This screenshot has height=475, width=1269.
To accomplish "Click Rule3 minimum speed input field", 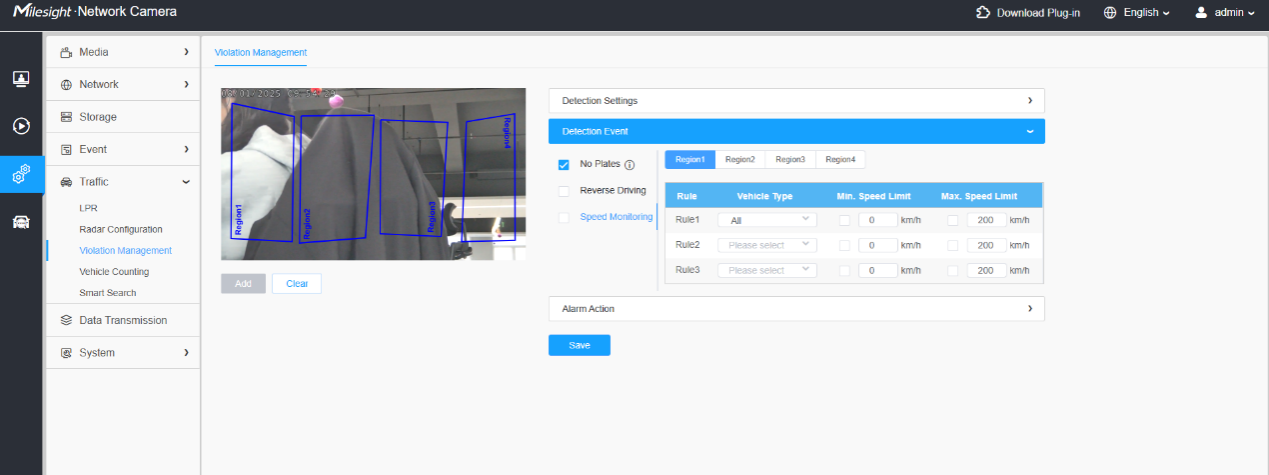I will [x=878, y=270].
